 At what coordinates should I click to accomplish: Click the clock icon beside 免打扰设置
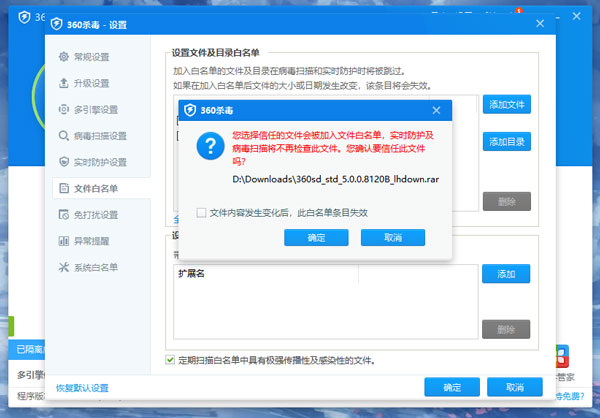click(64, 215)
